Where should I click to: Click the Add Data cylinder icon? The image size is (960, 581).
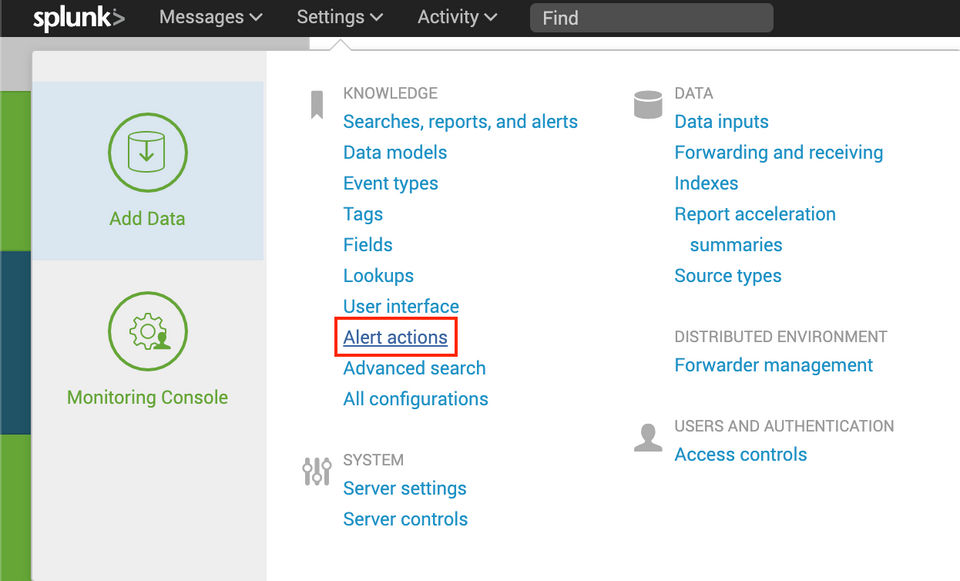147,152
